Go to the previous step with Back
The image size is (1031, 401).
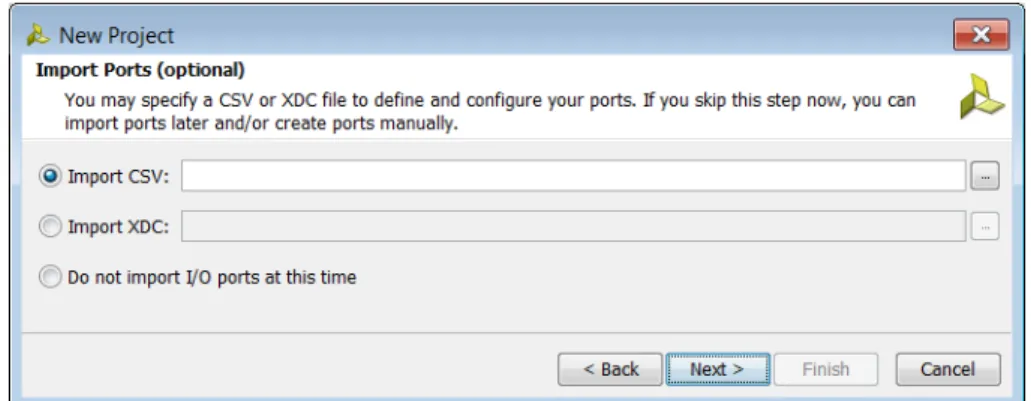click(x=610, y=369)
